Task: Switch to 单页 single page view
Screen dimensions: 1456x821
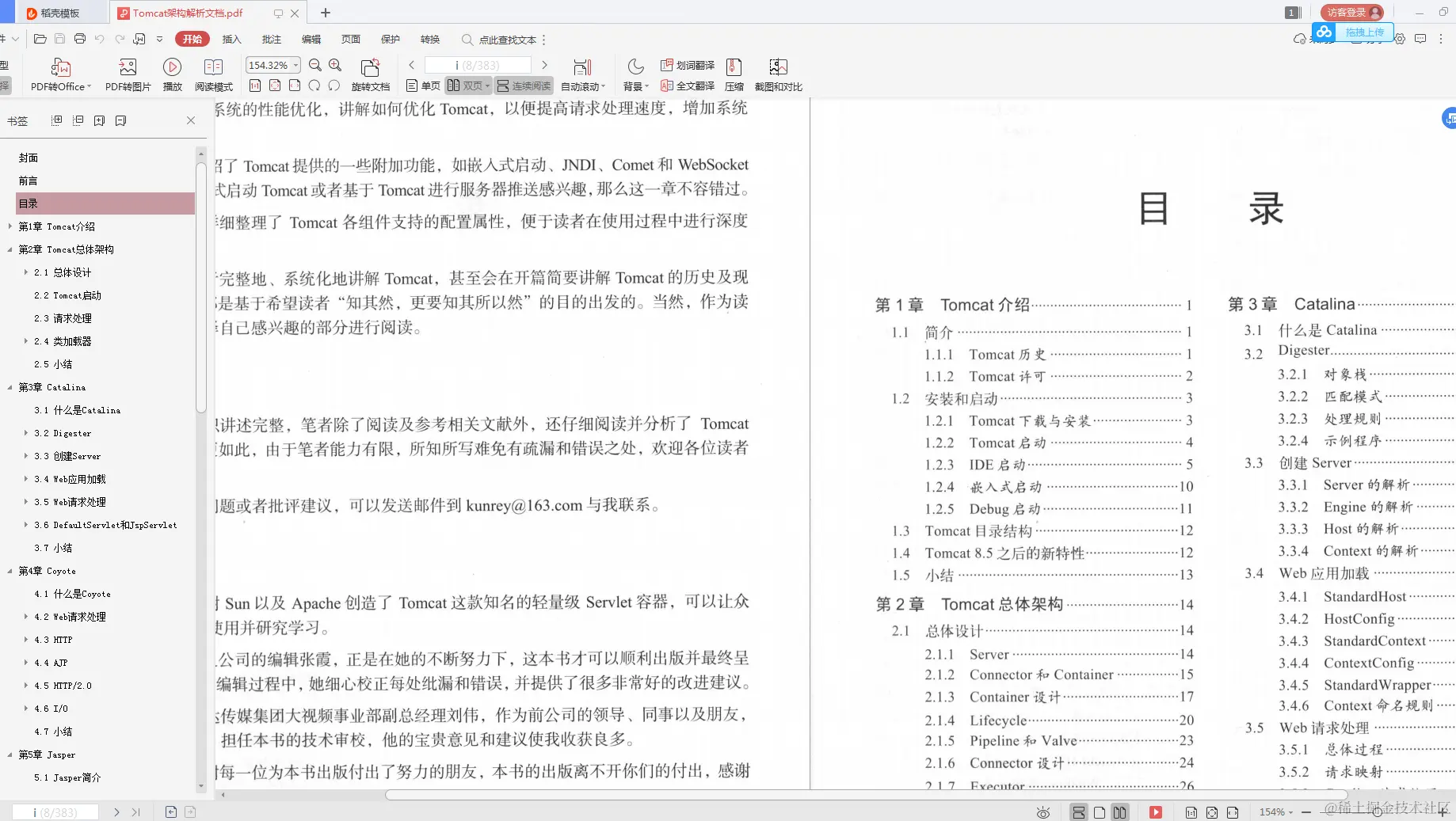Action: (423, 86)
